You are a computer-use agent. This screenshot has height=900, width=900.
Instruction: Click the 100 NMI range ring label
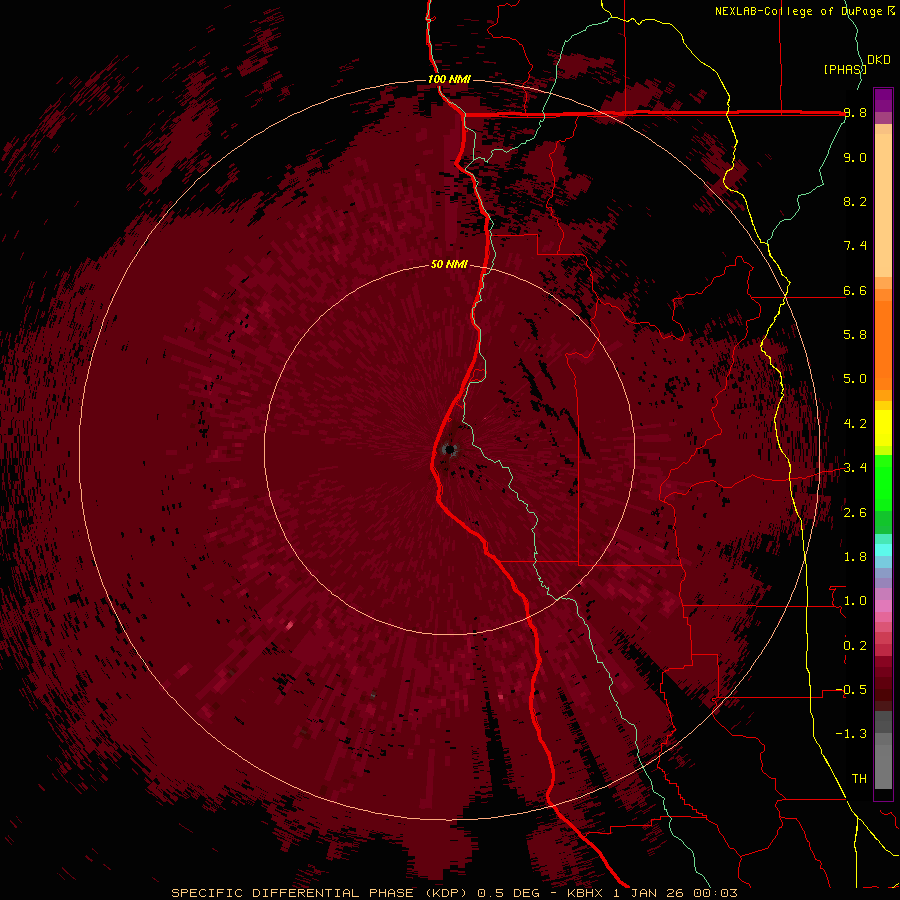pyautogui.click(x=449, y=79)
